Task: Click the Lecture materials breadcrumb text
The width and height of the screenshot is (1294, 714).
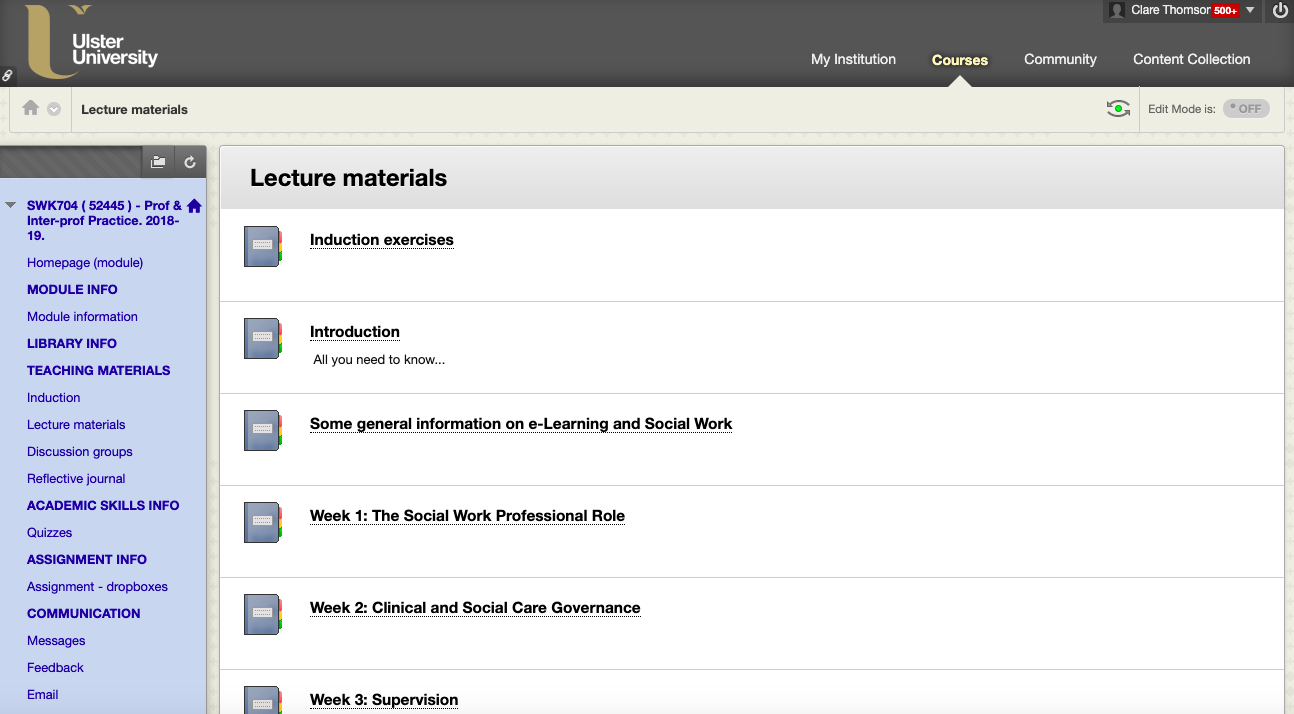Action: (134, 109)
